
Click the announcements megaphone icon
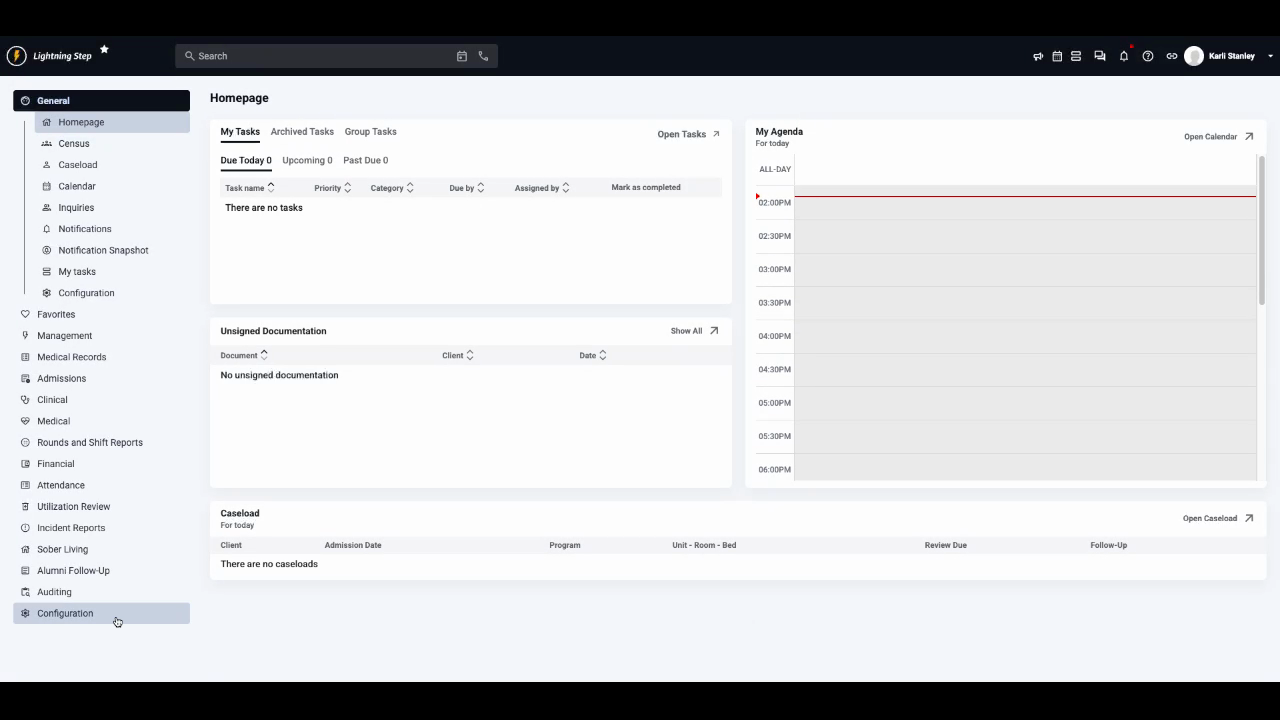click(1038, 56)
